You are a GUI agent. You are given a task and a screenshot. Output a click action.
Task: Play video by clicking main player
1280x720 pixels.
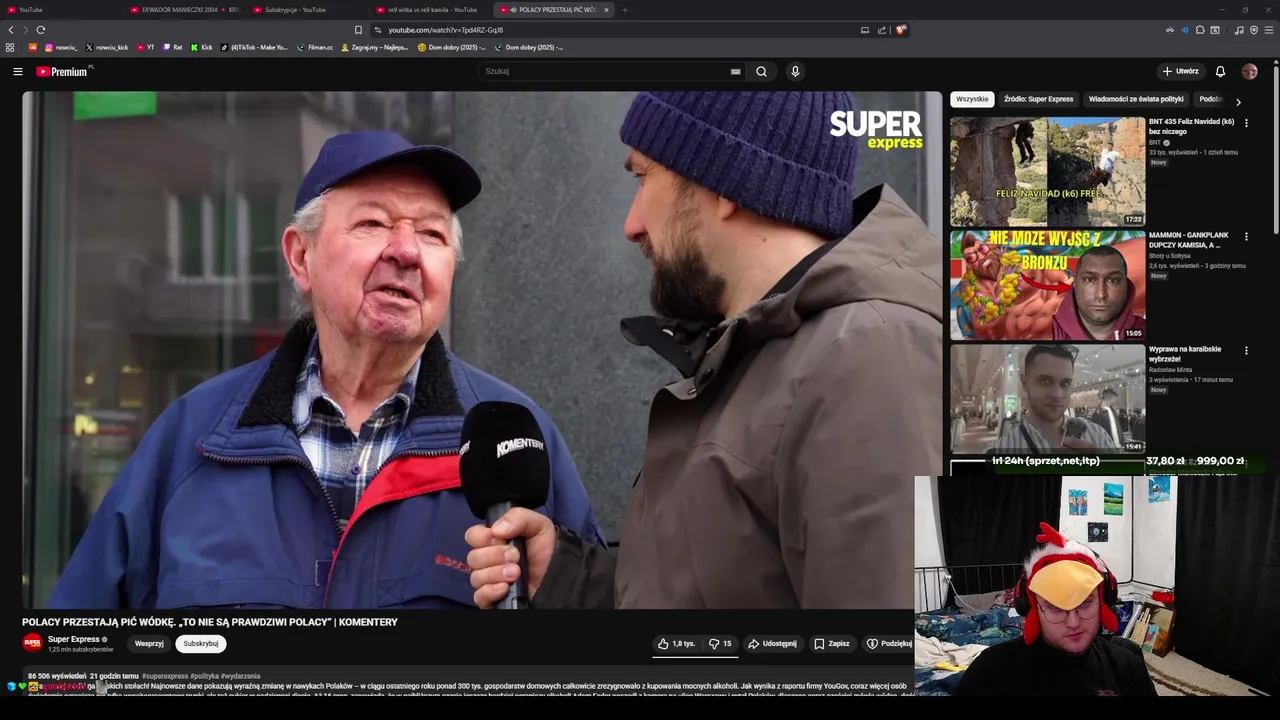tap(482, 350)
